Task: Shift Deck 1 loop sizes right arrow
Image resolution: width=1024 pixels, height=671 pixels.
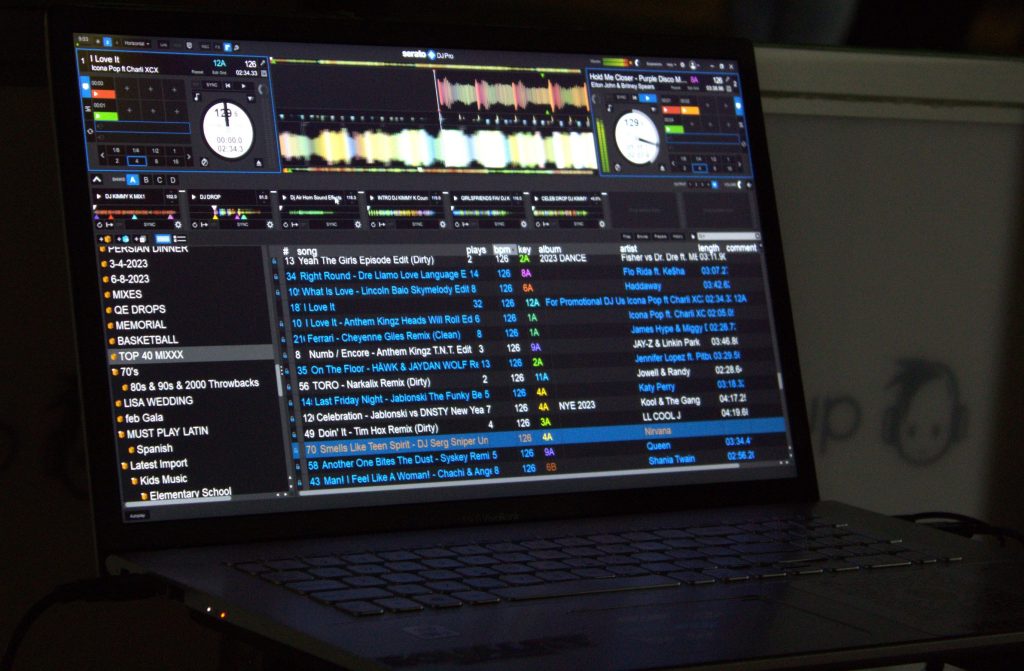Action: coord(188,157)
